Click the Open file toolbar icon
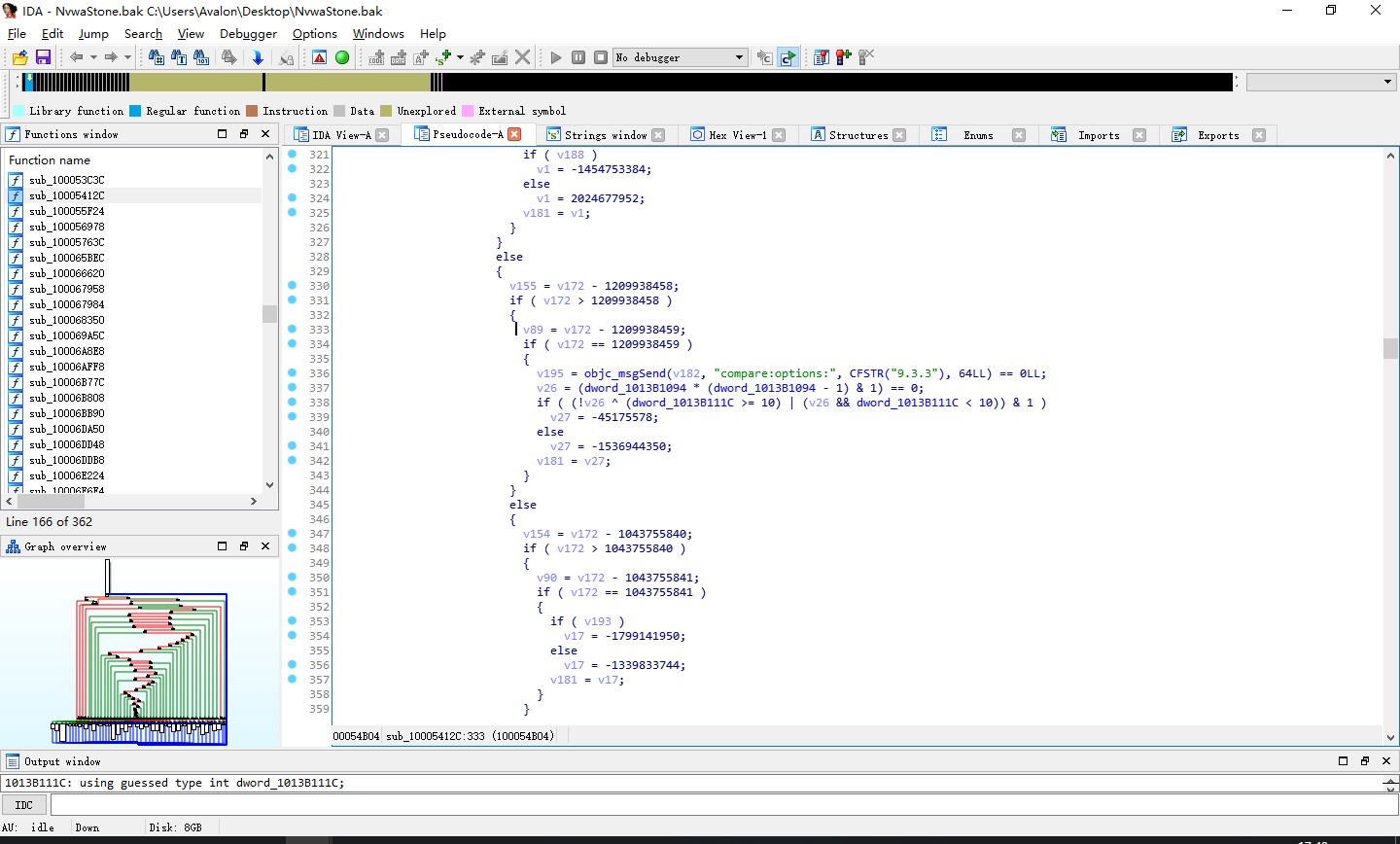The image size is (1400, 844). point(19,57)
